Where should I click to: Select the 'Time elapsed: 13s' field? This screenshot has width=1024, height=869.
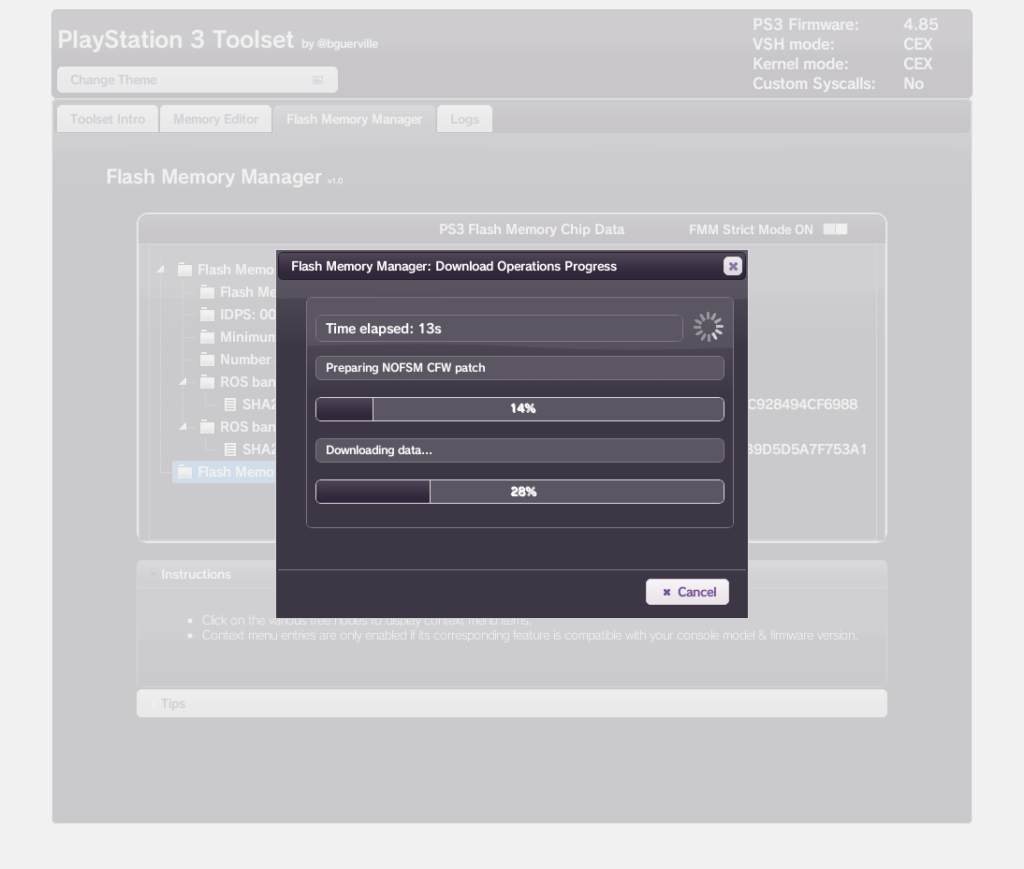(499, 328)
